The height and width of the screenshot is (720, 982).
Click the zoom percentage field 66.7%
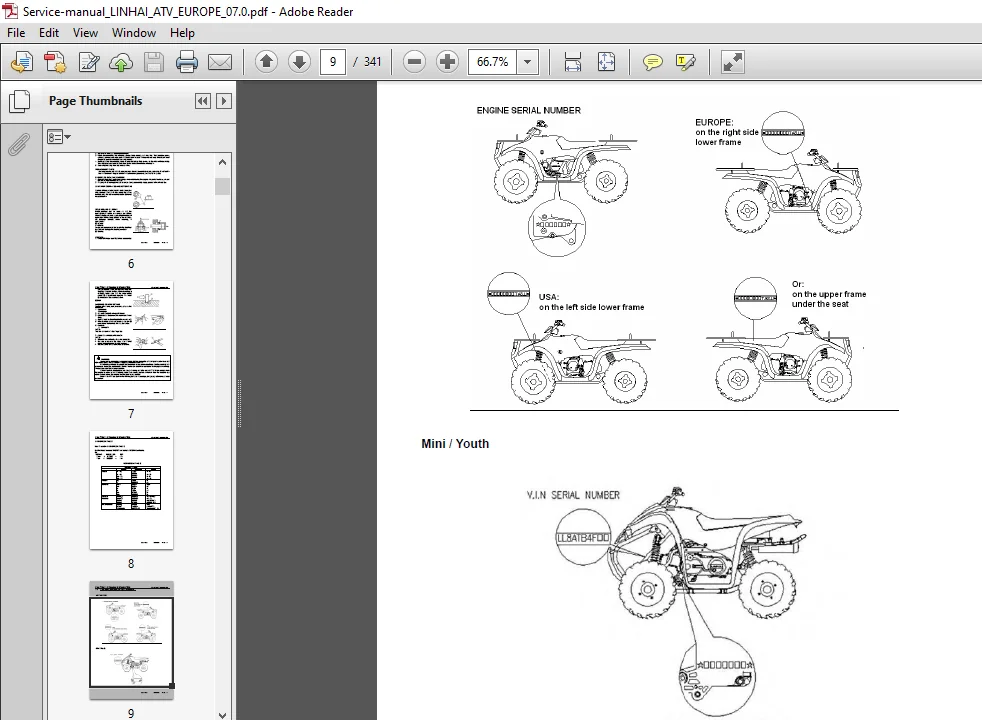(493, 62)
